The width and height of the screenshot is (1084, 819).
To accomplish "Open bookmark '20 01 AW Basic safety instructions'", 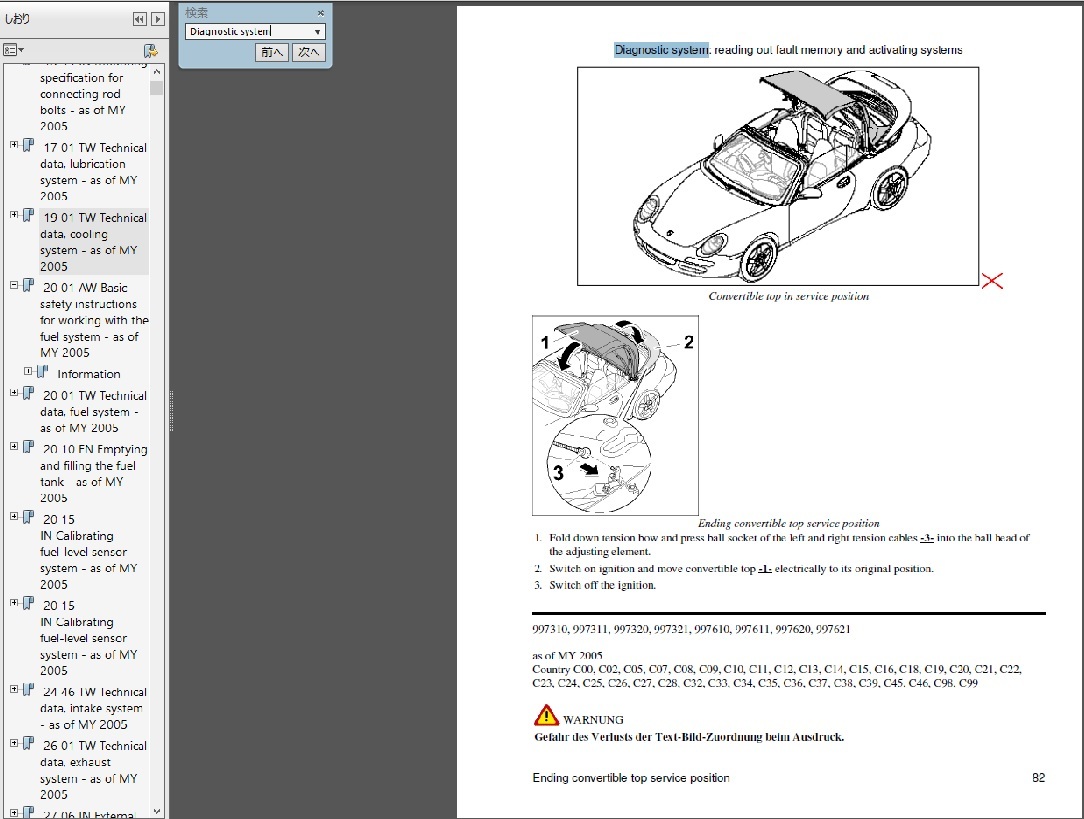I will [94, 320].
